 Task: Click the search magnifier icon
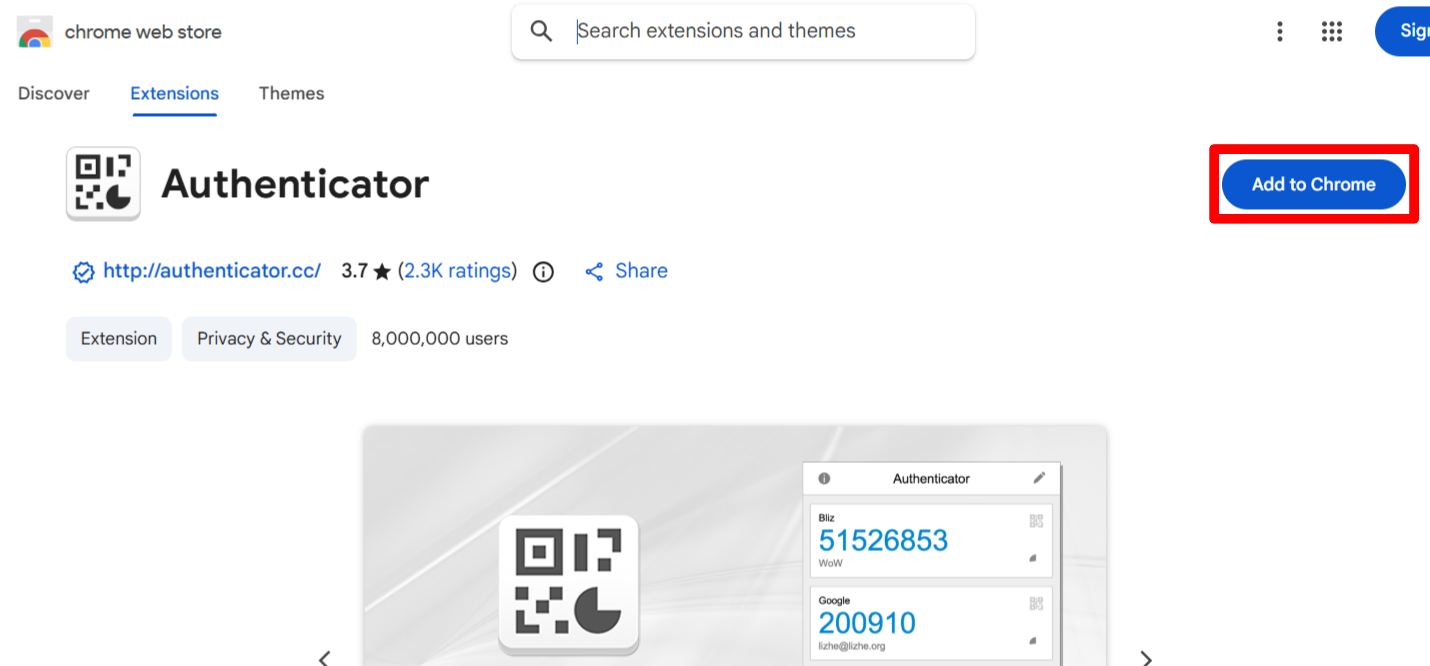pyautogui.click(x=541, y=31)
